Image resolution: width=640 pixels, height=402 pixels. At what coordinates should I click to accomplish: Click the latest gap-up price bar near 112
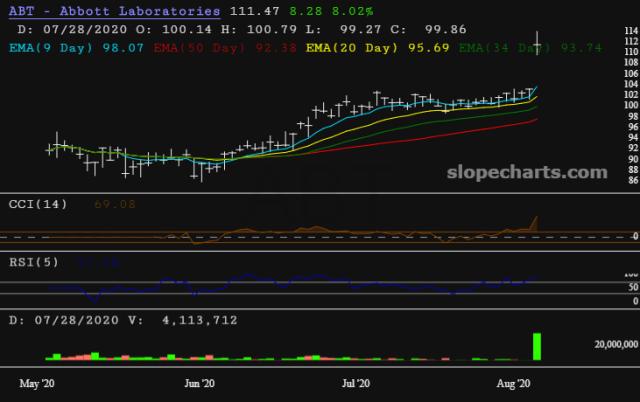(537, 43)
